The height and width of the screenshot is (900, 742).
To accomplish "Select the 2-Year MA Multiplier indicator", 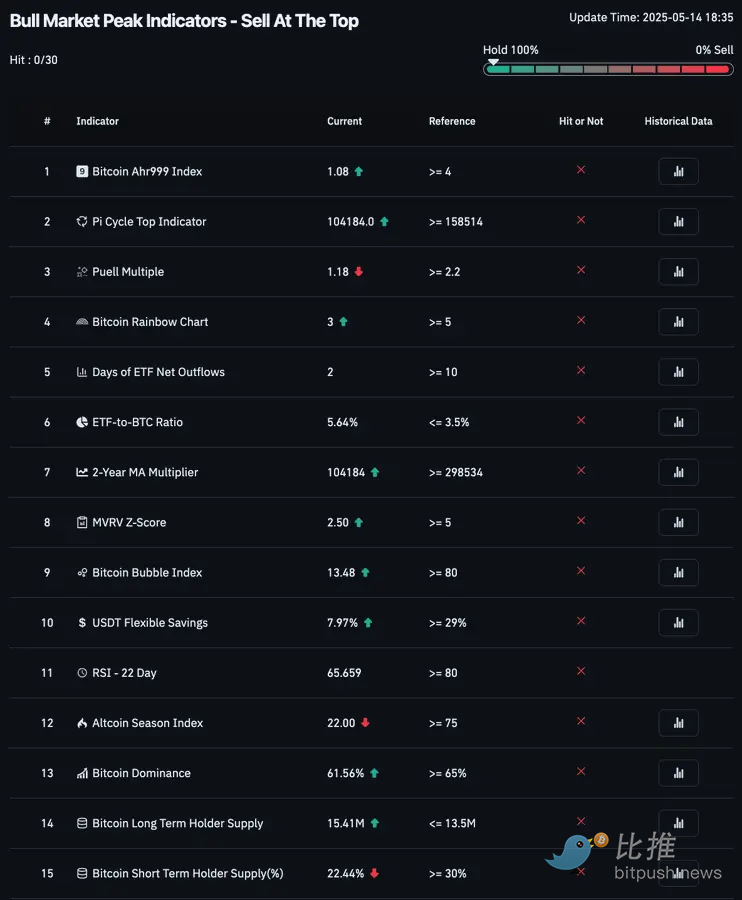I will tap(145, 472).
